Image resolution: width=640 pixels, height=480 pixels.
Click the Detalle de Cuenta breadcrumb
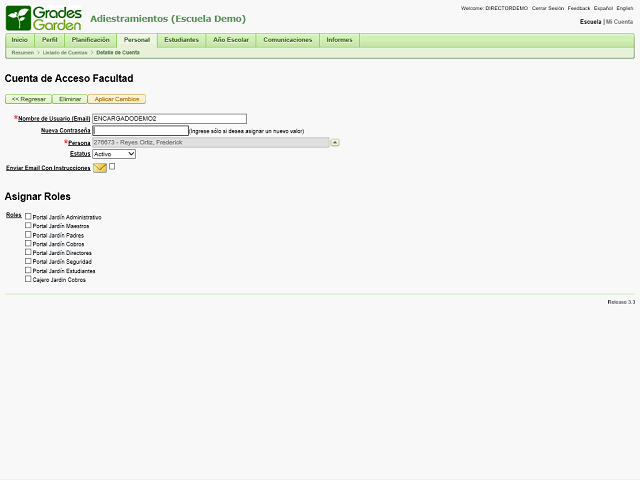[118, 53]
